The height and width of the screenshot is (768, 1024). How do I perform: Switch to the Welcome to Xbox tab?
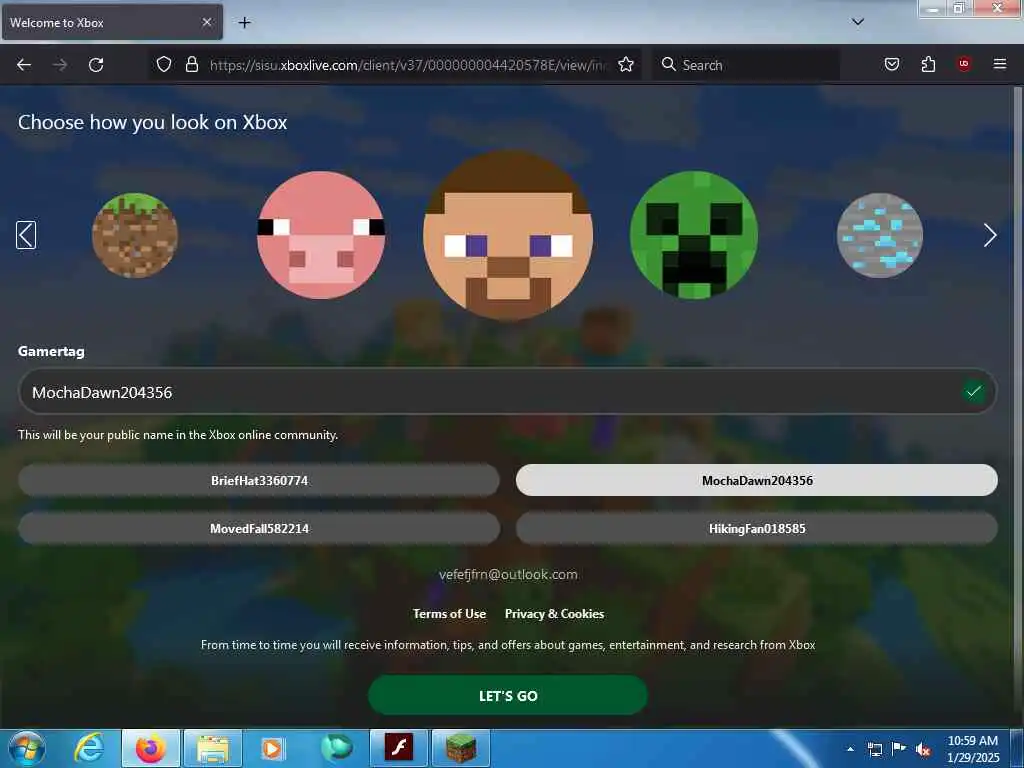point(112,22)
